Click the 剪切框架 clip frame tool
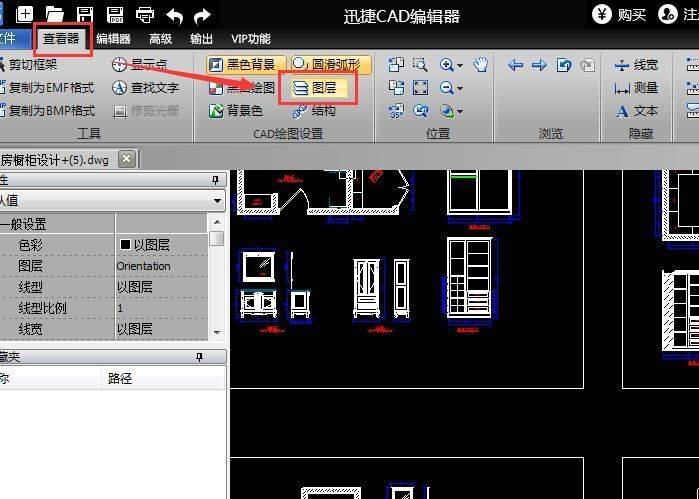Screen dimensions: 699x499 [28, 65]
